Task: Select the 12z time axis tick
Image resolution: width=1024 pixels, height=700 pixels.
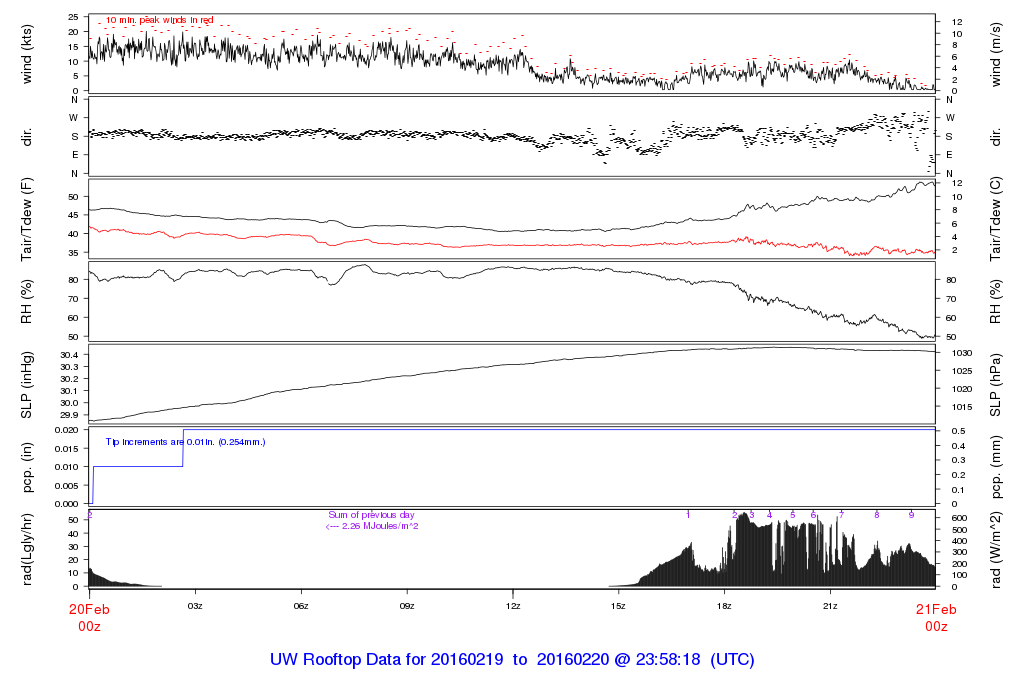Action: [513, 606]
